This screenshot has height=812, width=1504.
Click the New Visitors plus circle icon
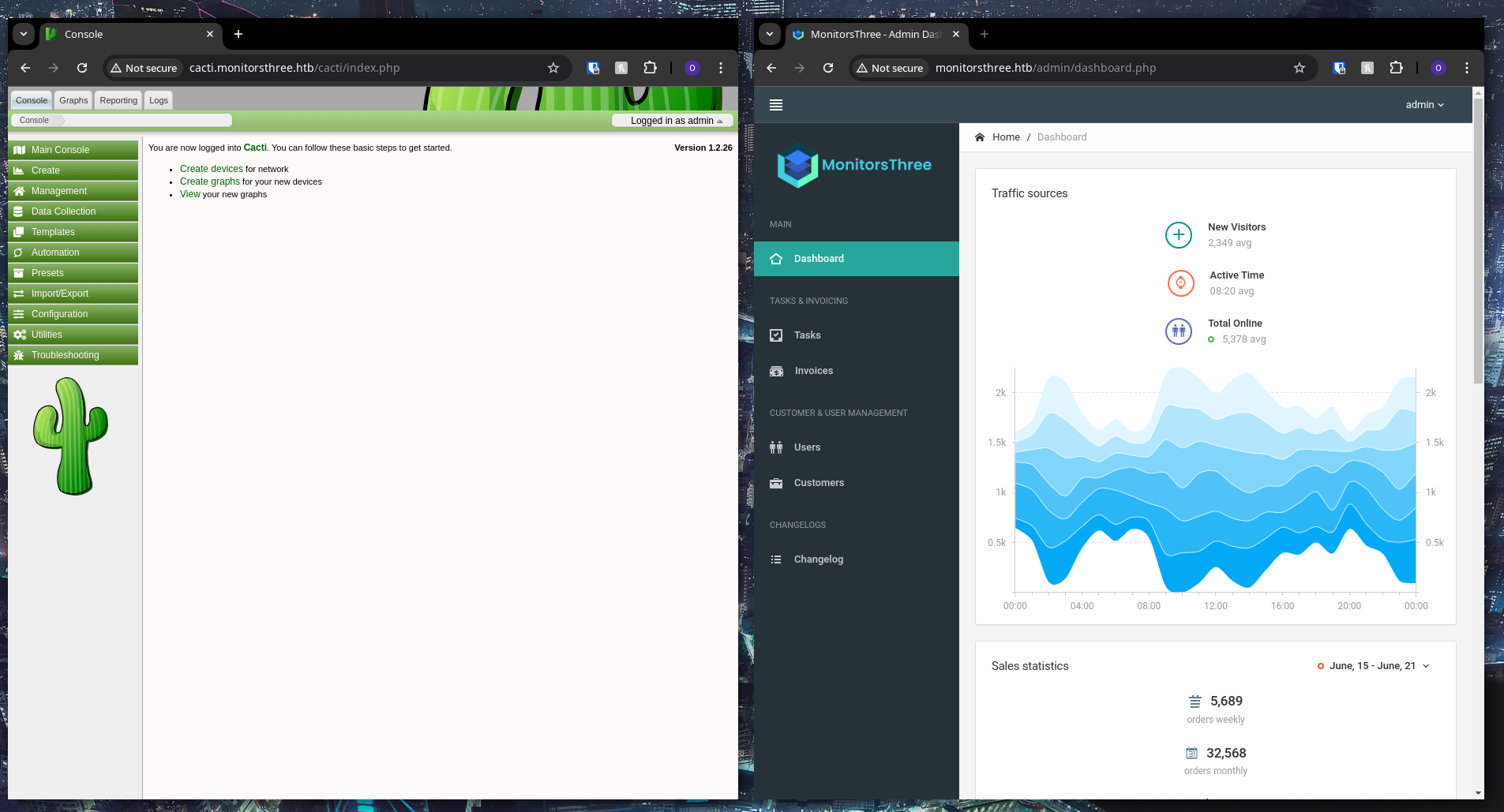click(x=1179, y=235)
